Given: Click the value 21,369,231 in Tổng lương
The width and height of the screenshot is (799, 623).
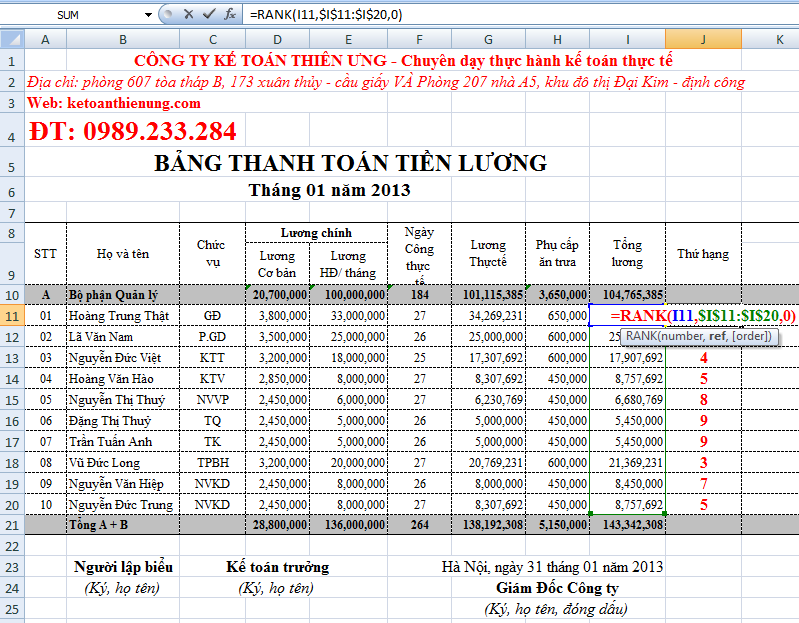Looking at the screenshot, I should click(627, 463).
